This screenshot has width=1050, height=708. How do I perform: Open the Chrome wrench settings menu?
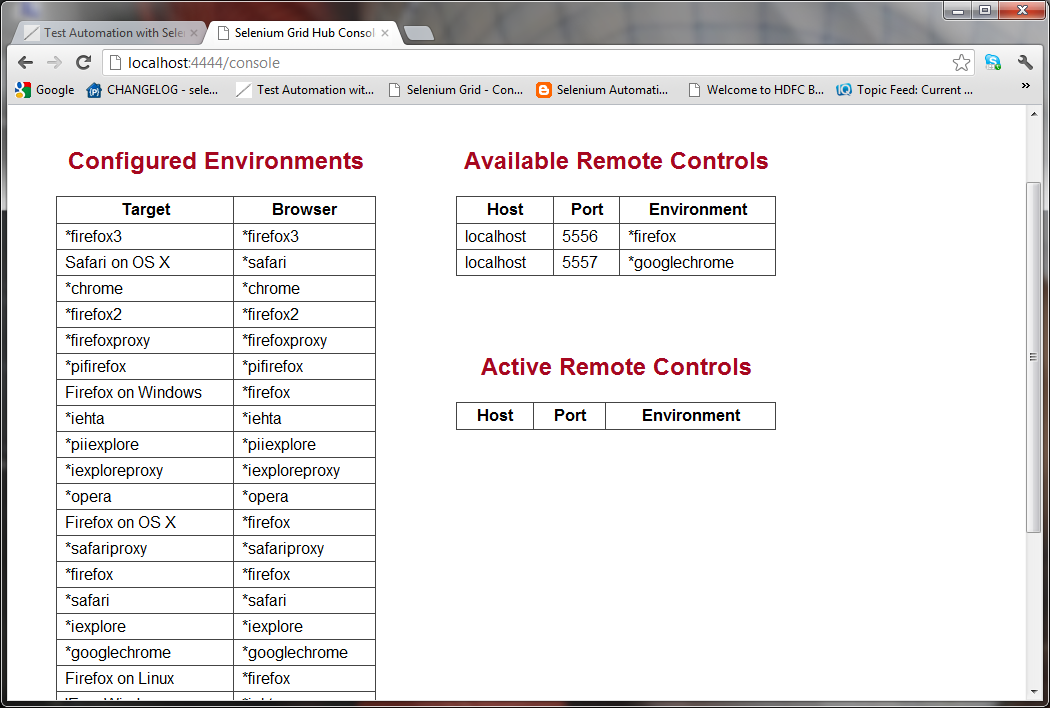coord(1026,62)
